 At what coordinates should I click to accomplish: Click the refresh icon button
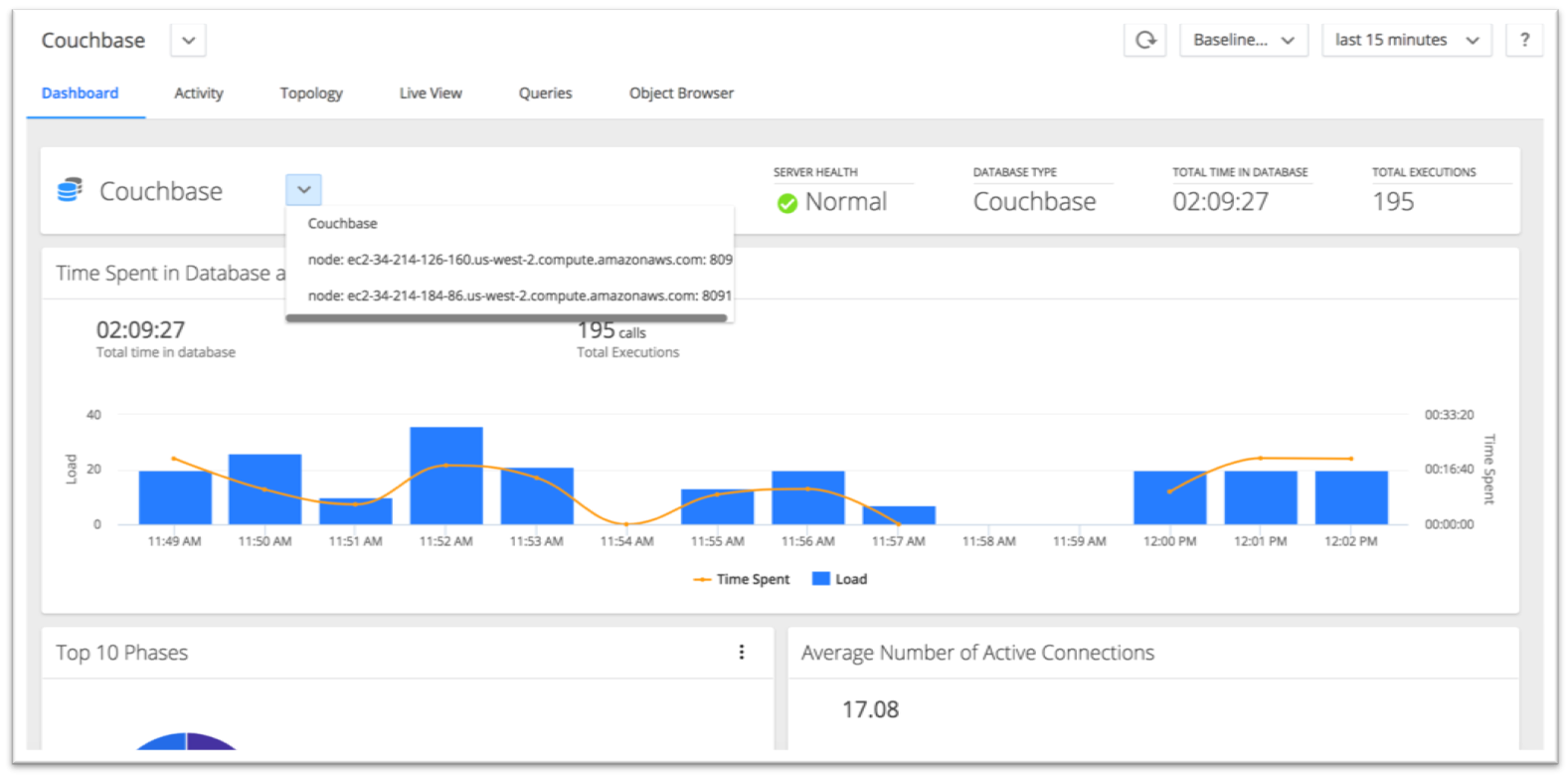(1145, 40)
